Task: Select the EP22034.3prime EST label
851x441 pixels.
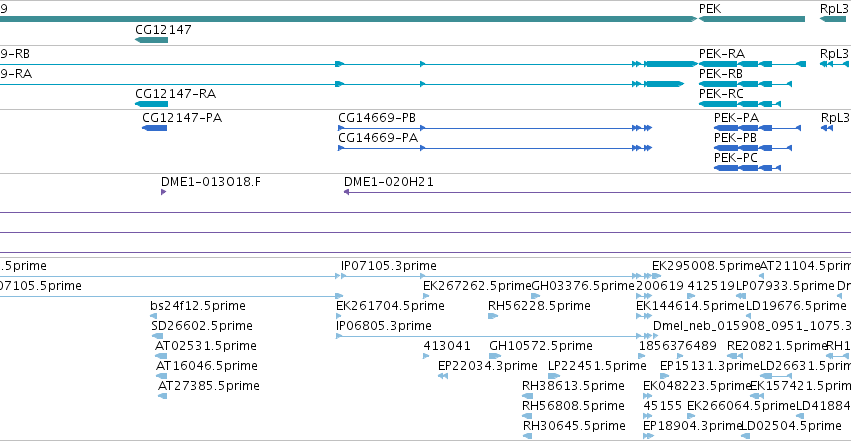Action: click(488, 366)
